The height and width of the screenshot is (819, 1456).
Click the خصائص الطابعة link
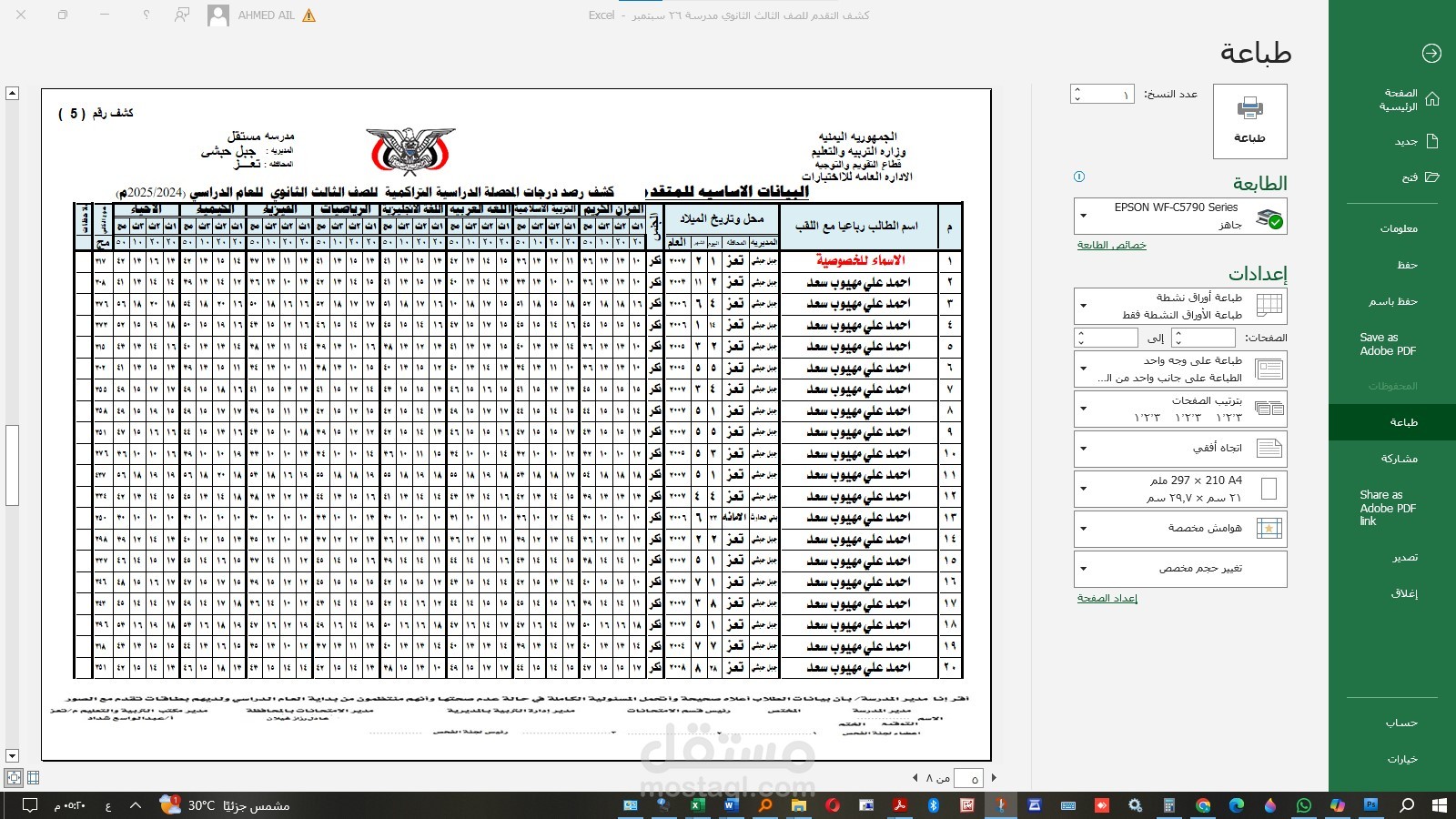point(1111,245)
